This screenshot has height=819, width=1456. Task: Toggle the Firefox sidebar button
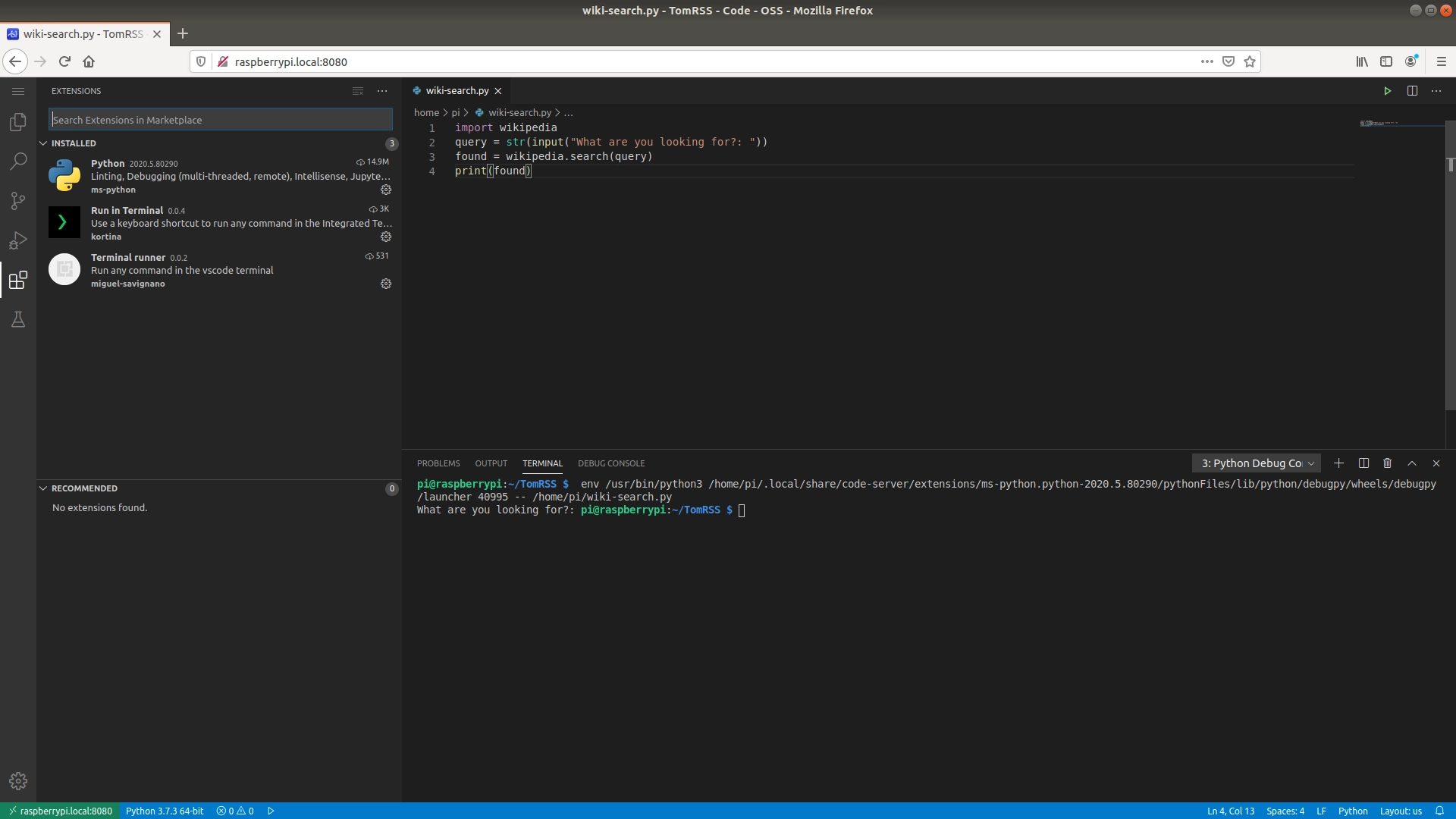tap(1385, 61)
